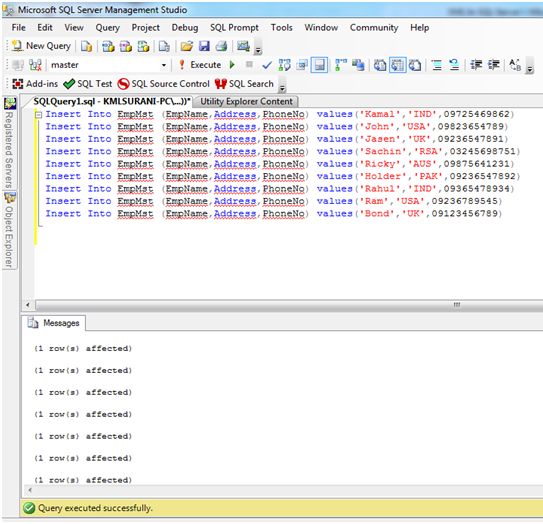Switch output to Results to Text
This screenshot has height=524, width=543.
click(x=380, y=65)
